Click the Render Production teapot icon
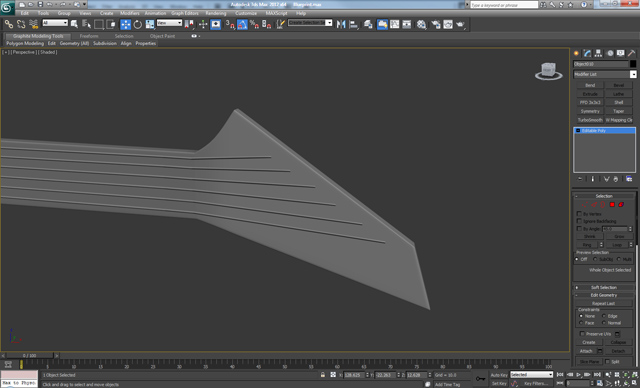Screen dimensions: 640x388 coord(460,24)
